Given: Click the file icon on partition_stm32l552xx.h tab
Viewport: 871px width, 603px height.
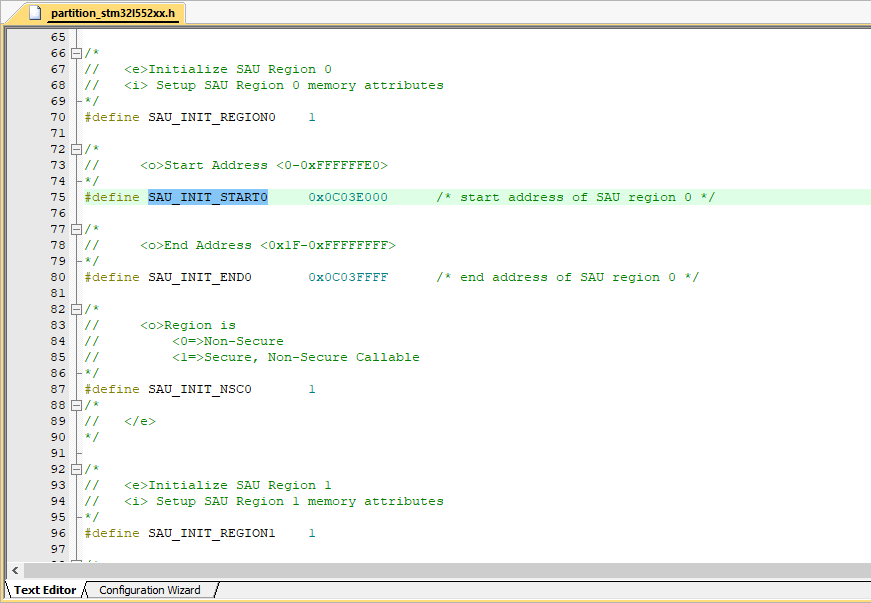Looking at the screenshot, I should click(35, 13).
